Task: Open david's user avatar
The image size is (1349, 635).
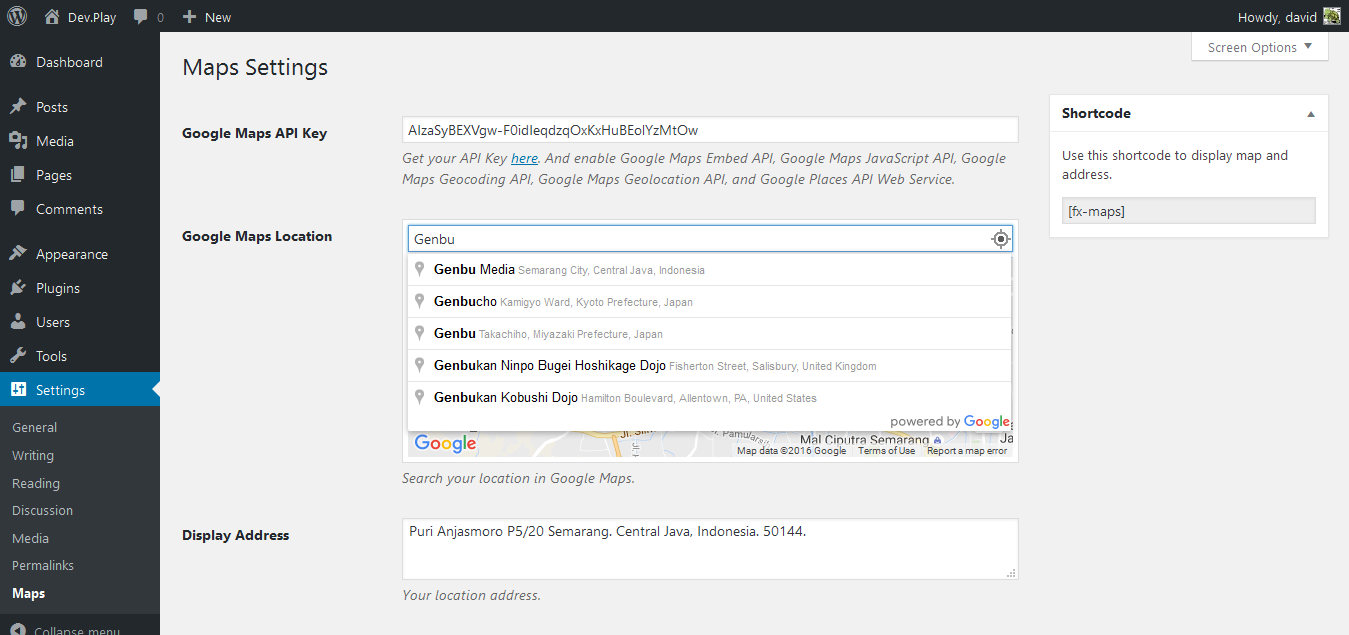Action: 1332,16
